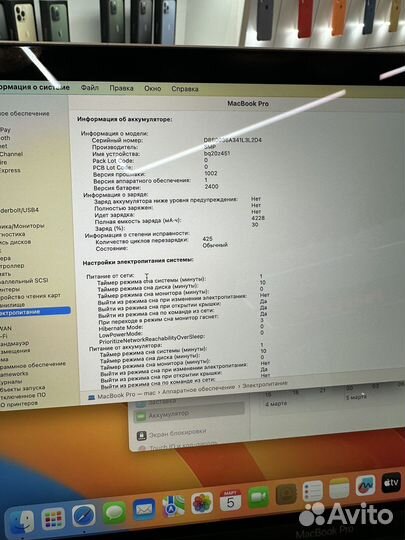
Task: Select Брандмауэр in the sidebar
Action: click(x=15, y=343)
